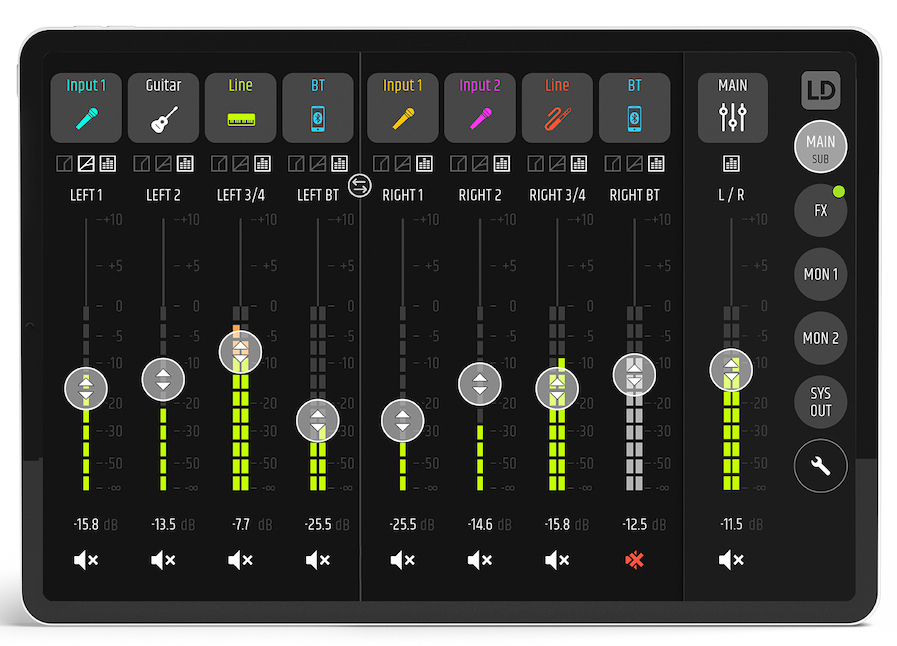Open the Guitar channel settings
The width and height of the screenshot is (897, 646).
coord(163,108)
